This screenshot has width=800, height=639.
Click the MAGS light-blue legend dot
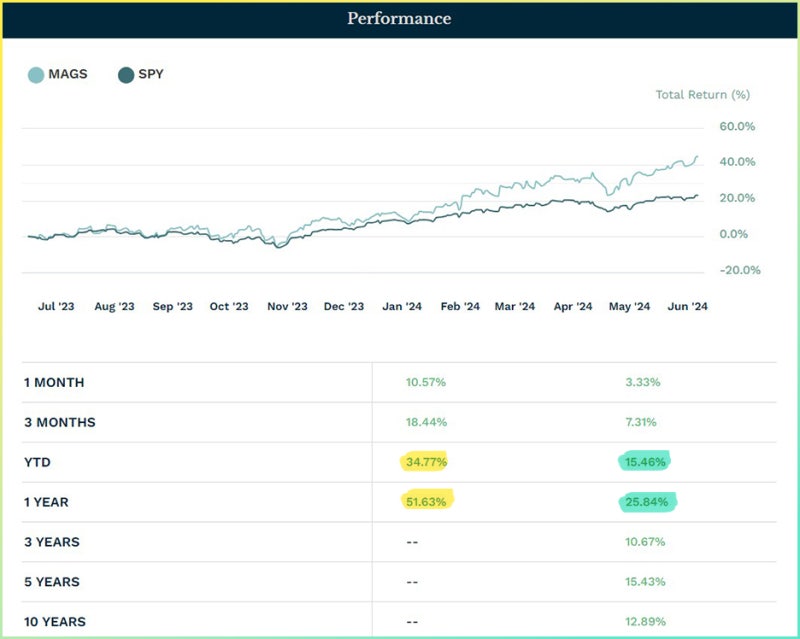[36, 74]
